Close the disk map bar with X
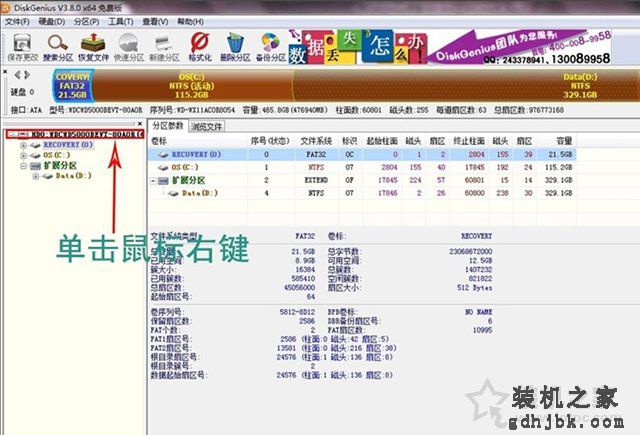Viewport: 640px width, 435px height. [4, 72]
